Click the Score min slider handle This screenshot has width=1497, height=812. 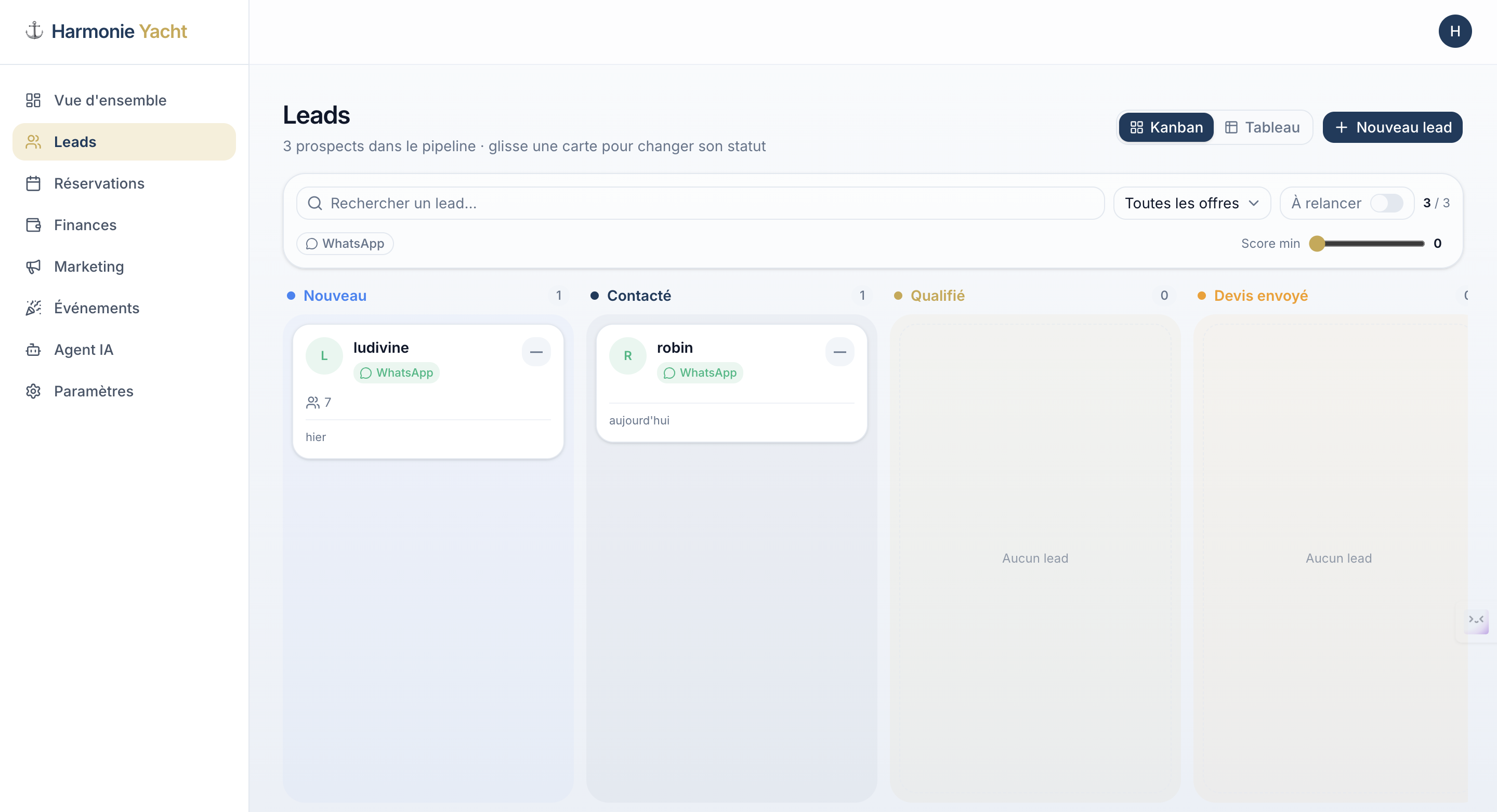point(1317,243)
